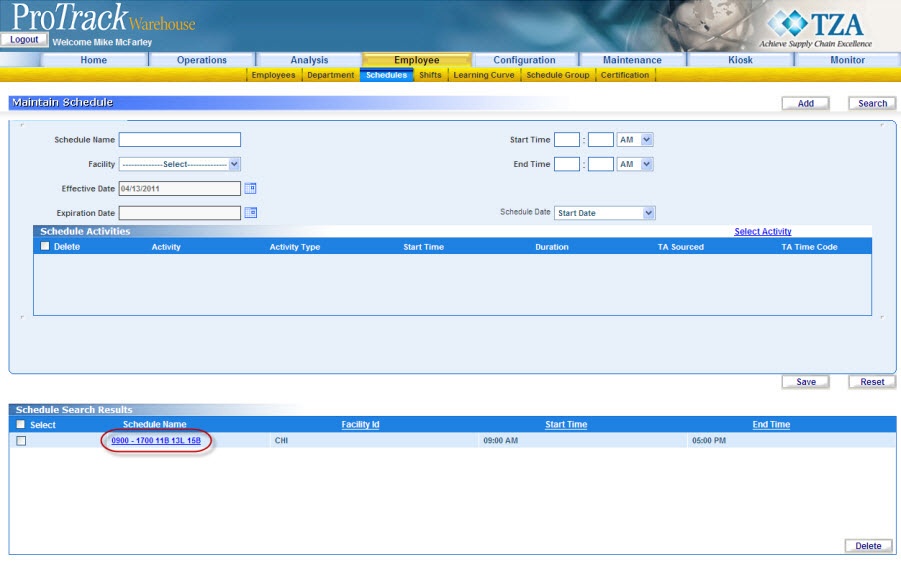
Task: Click the TA Time Code column header
Action: click(x=809, y=247)
